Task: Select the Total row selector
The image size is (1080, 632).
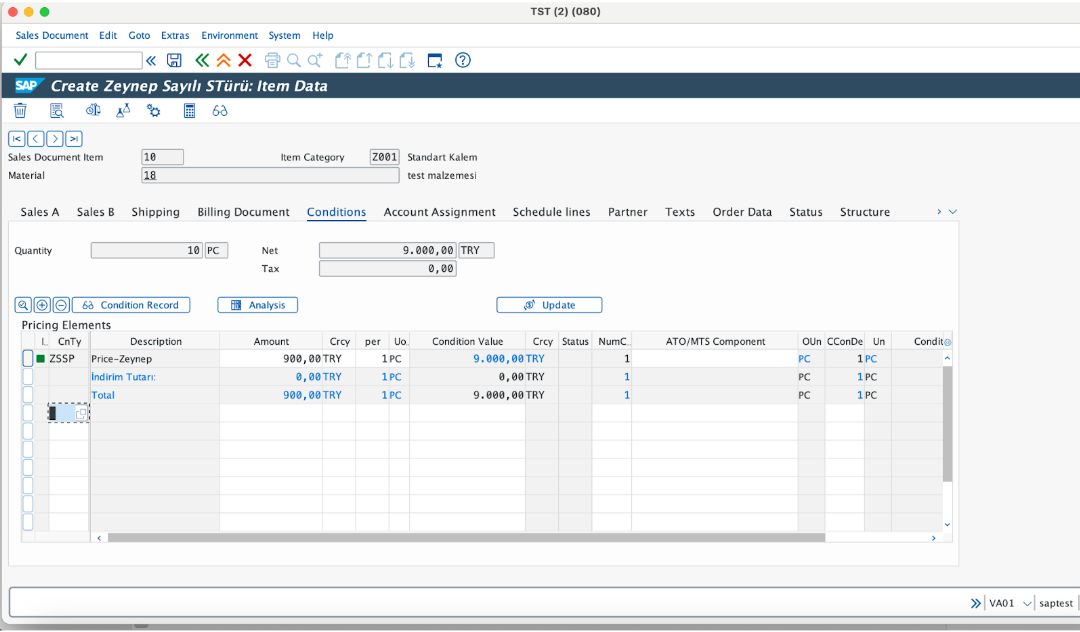Action: (28, 394)
